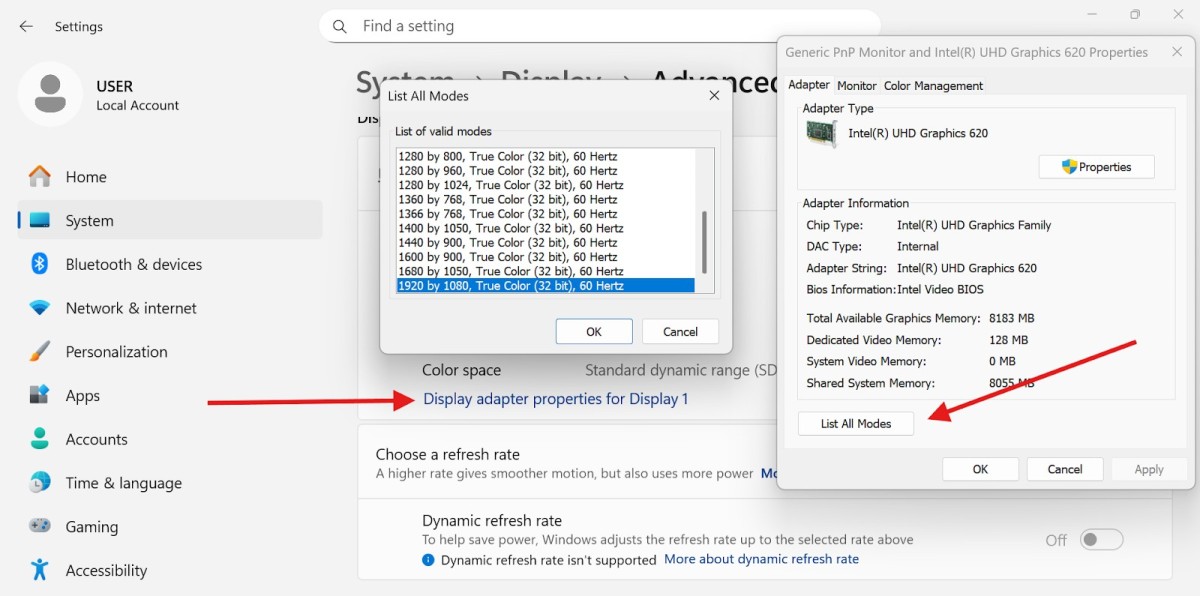Click More about dynamic refresh rate link
The height and width of the screenshot is (596, 1200).
(761, 559)
